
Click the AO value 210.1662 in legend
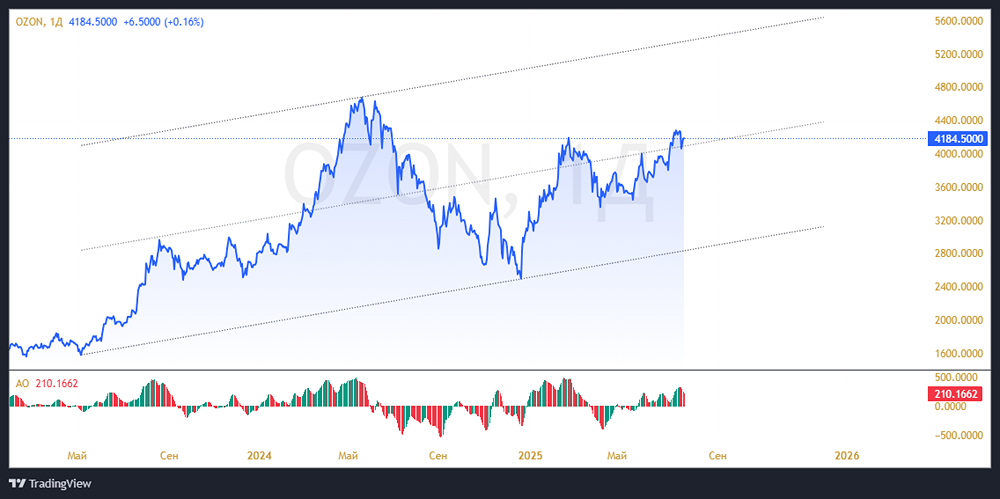click(x=58, y=384)
